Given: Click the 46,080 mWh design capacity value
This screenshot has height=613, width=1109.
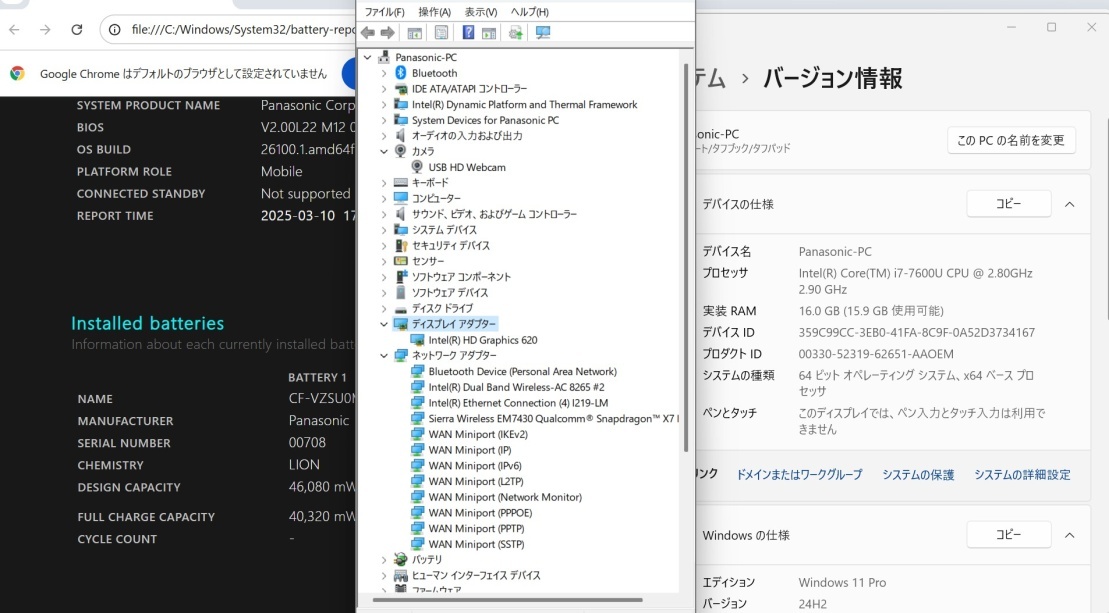Looking at the screenshot, I should point(322,487).
